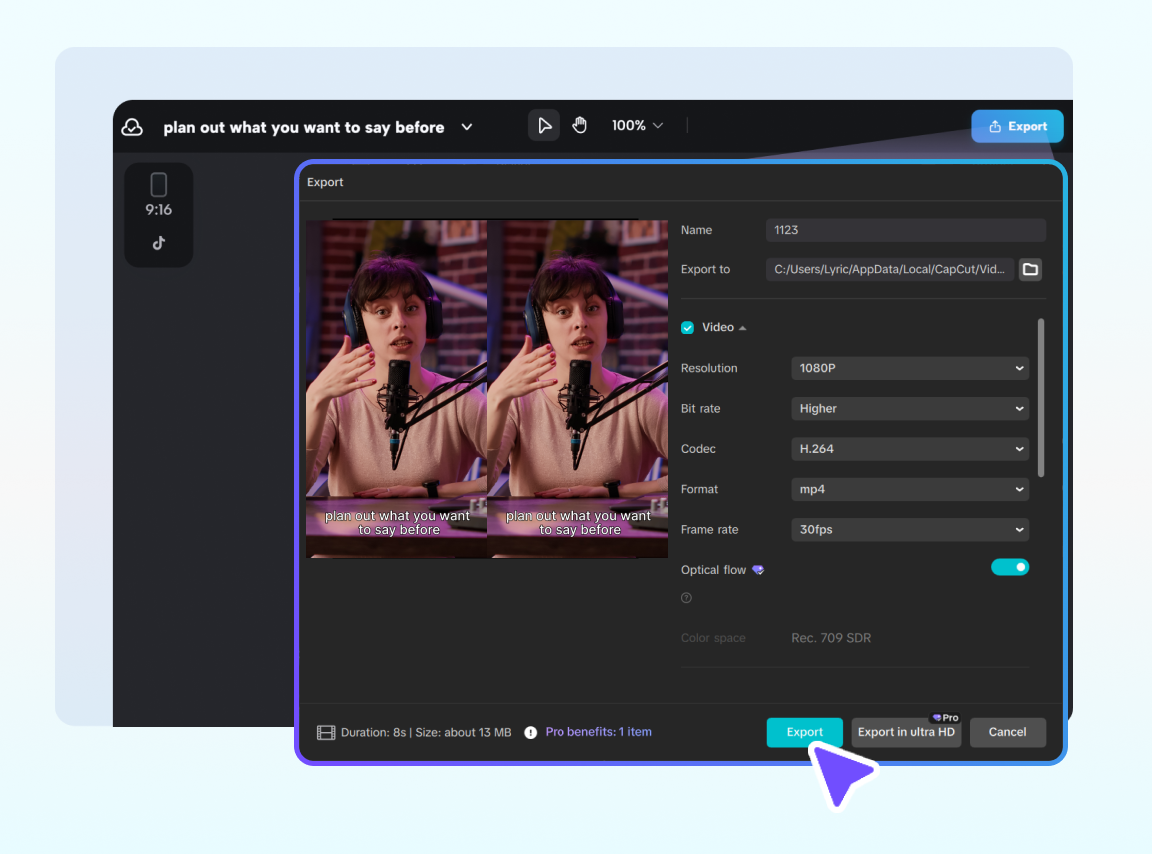1152x854 pixels.
Task: Open the Pro benefits: 1 item link
Action: pyautogui.click(x=598, y=732)
